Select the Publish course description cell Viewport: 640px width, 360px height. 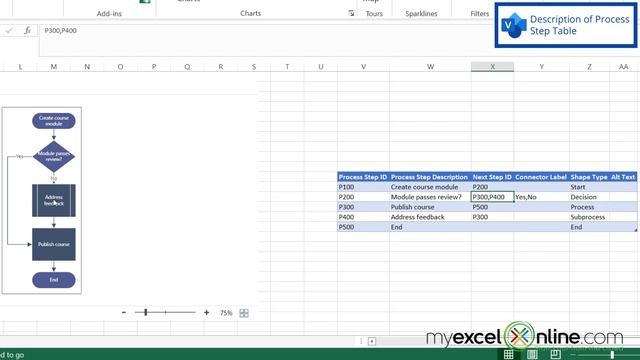tap(430, 207)
